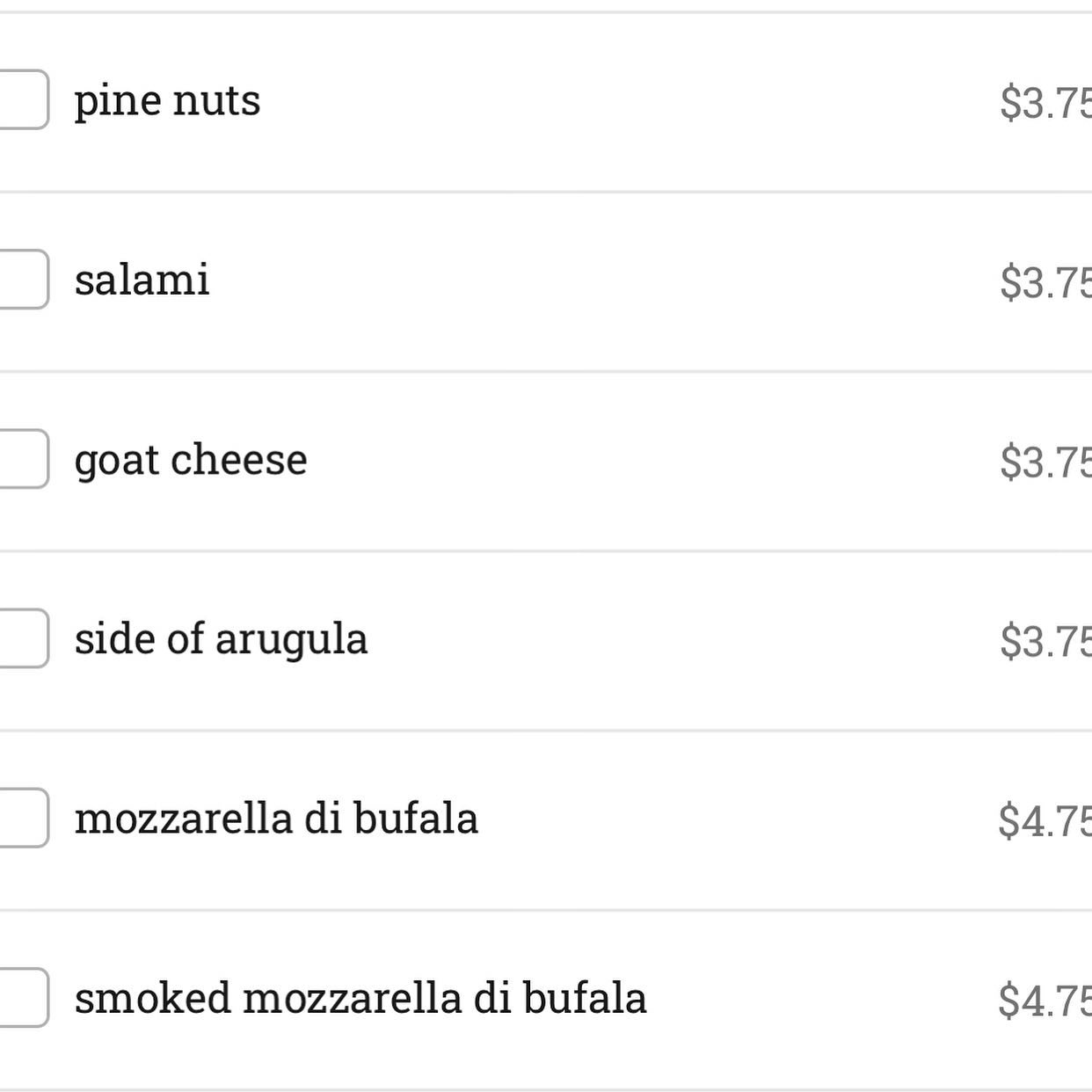This screenshot has width=1092, height=1092.
Task: Enable the goat cheese checkbox
Action: click(21, 459)
